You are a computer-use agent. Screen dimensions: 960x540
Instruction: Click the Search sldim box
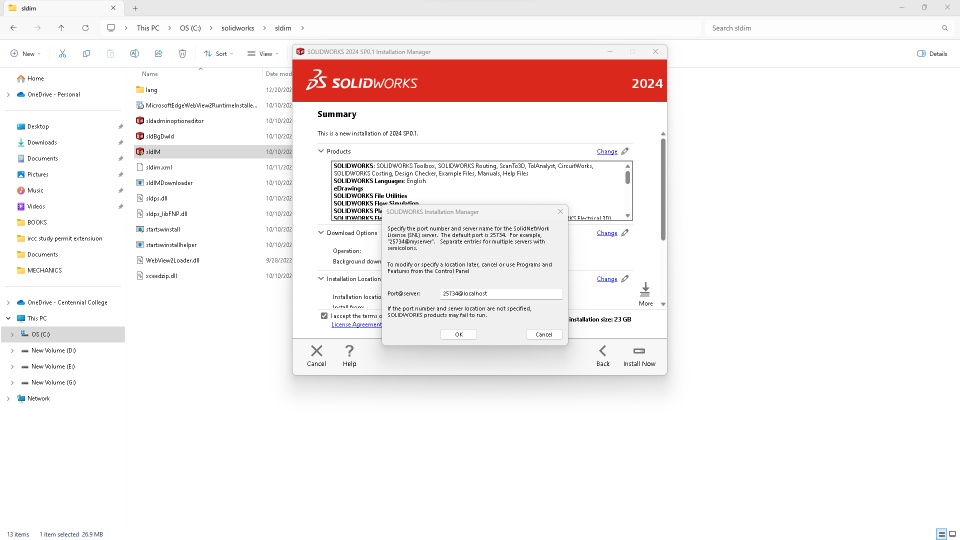829,28
